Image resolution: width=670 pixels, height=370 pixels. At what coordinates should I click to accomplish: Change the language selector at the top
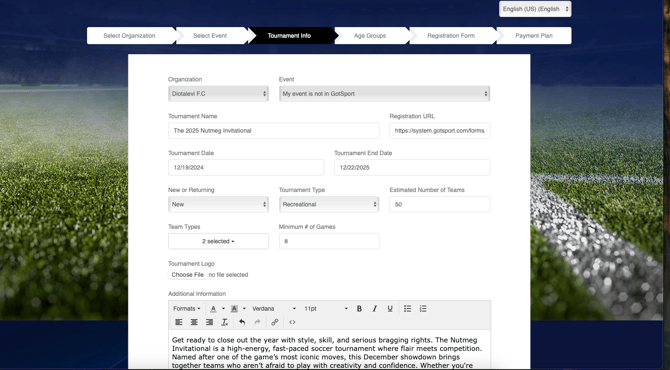pyautogui.click(x=535, y=9)
